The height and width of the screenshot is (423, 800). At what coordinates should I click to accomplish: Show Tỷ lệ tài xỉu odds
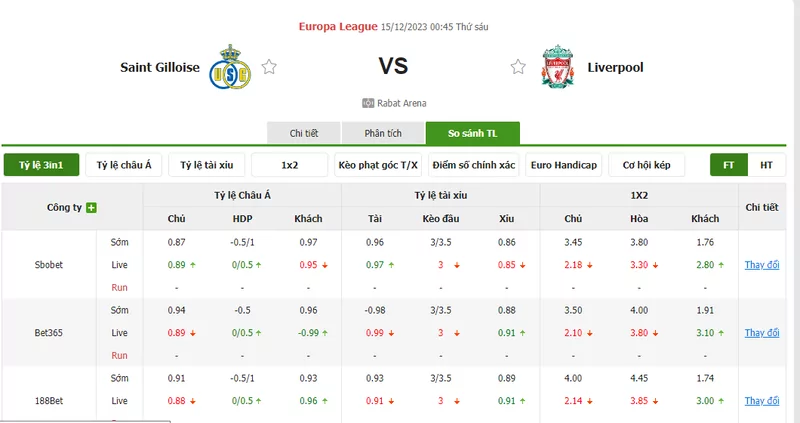207,165
